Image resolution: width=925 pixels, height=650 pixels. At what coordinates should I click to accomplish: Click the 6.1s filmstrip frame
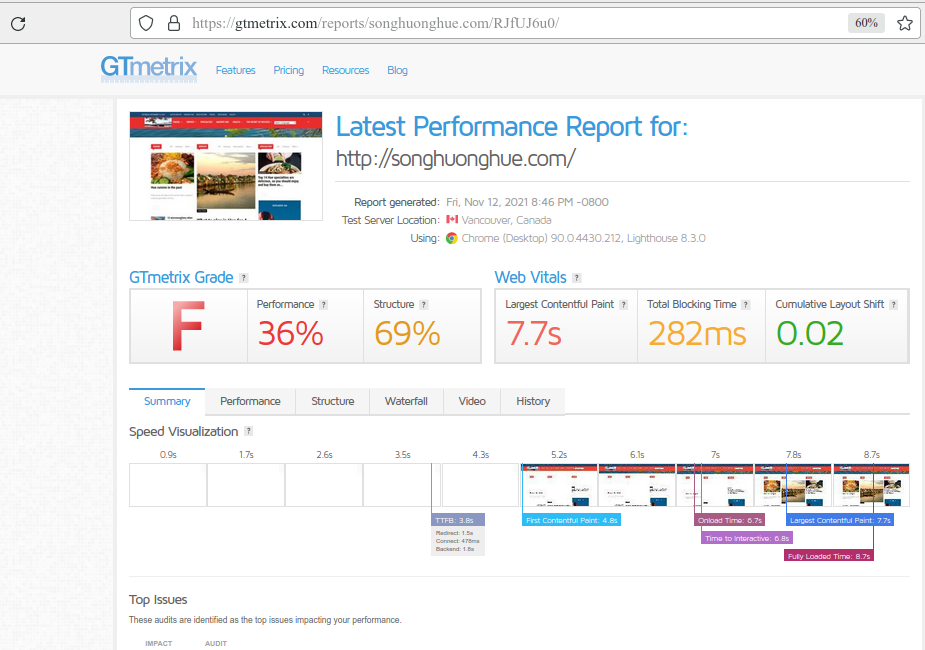click(637, 485)
